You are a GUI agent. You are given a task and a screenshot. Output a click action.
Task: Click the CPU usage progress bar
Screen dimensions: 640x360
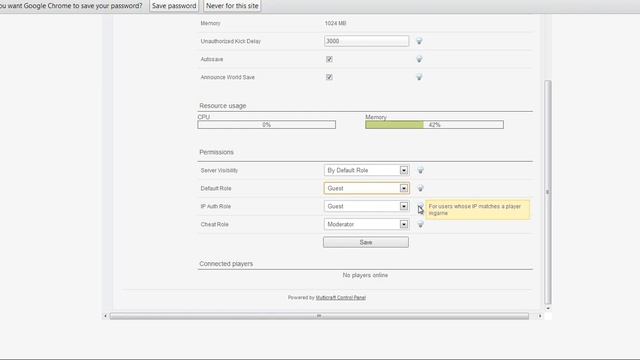coord(267,124)
